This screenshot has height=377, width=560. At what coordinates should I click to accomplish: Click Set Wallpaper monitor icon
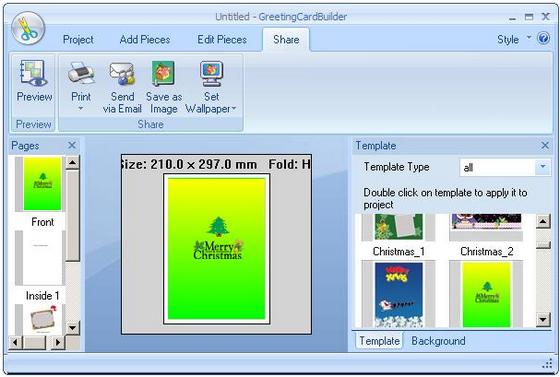211,74
